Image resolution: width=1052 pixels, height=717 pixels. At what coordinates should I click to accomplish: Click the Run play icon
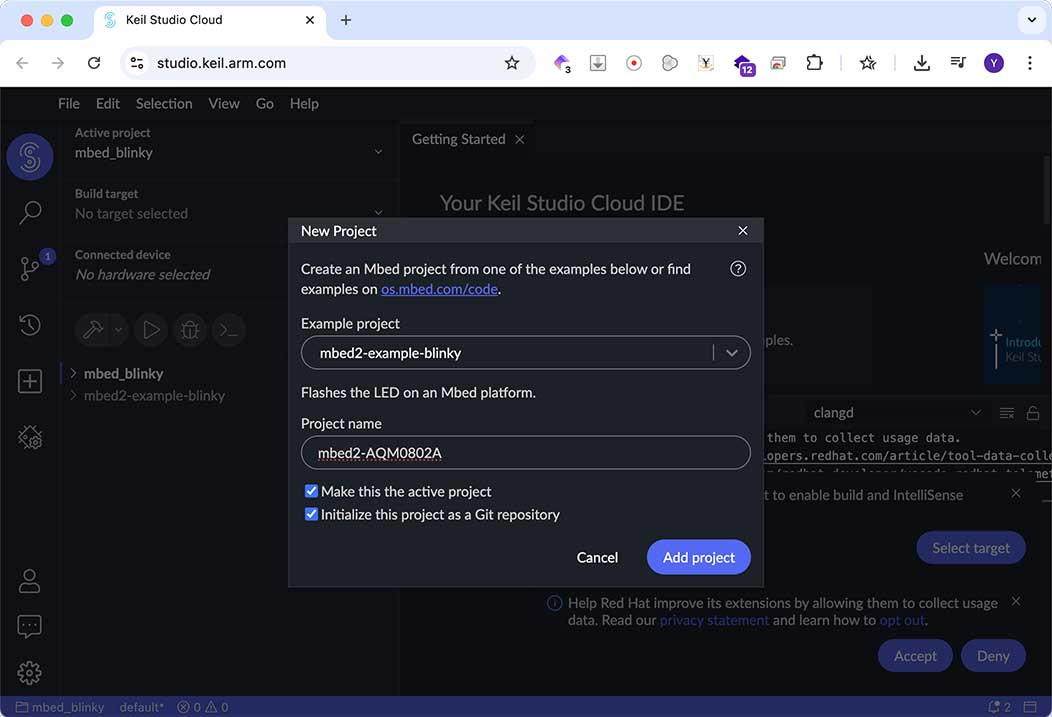pos(151,330)
